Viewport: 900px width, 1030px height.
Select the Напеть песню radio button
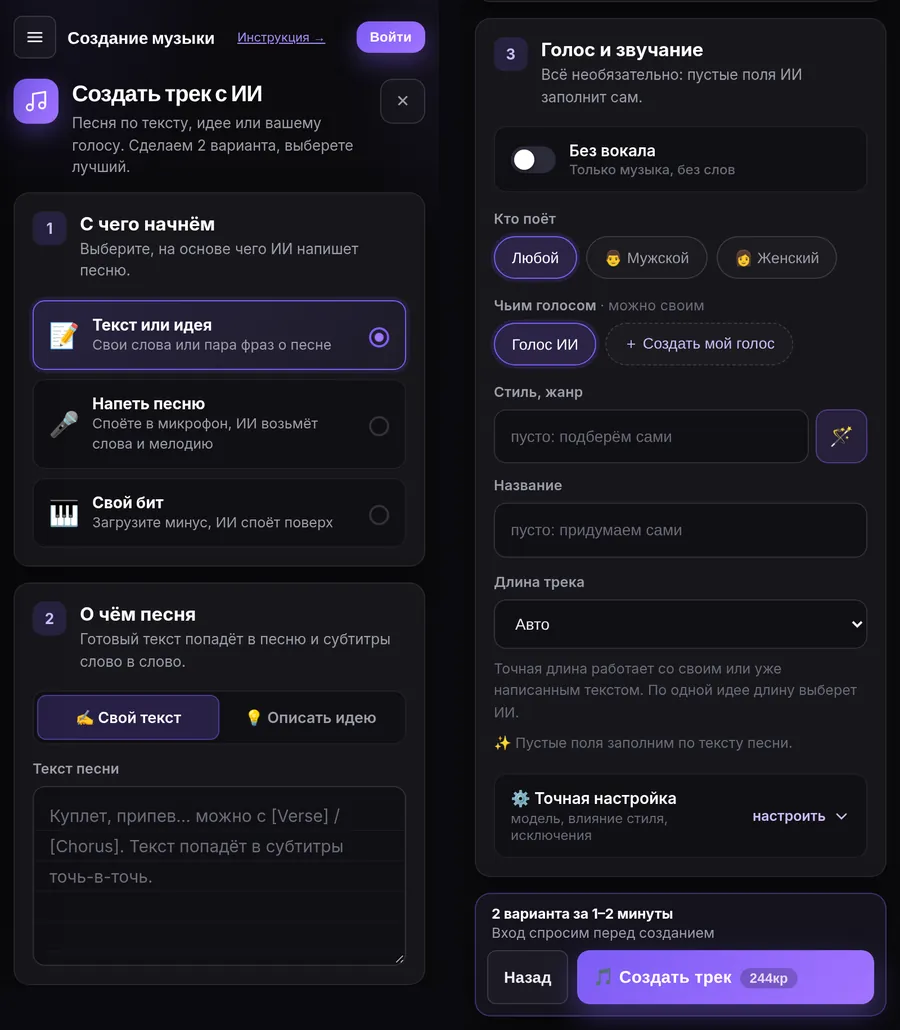coord(379,426)
